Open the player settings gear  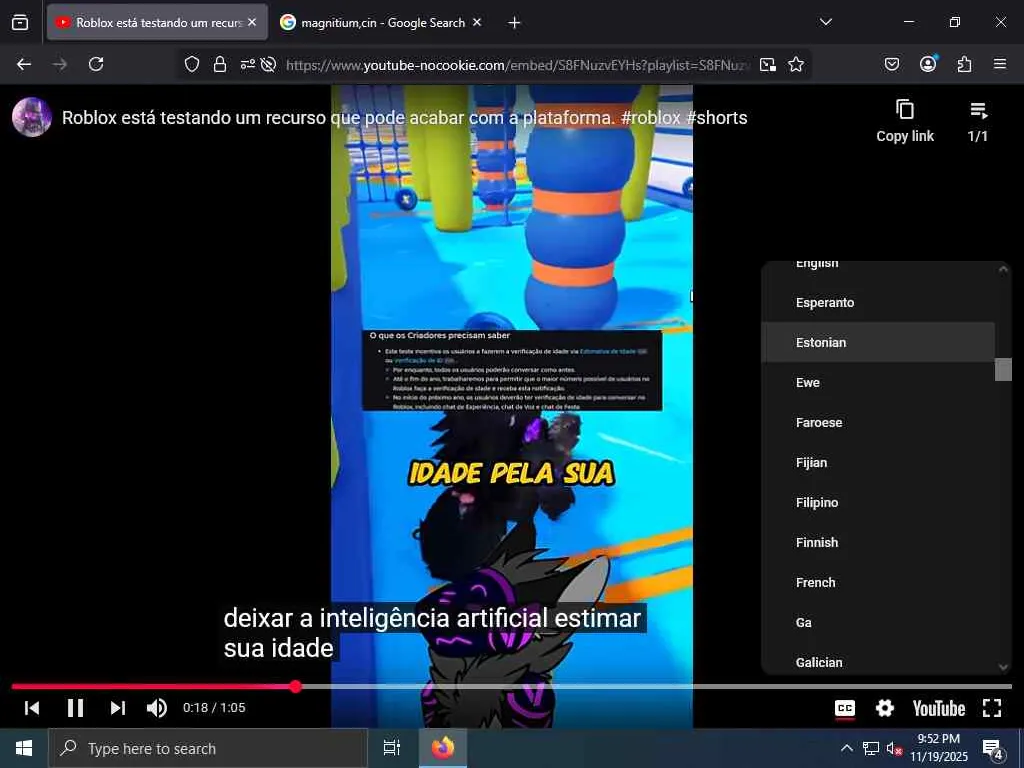[884, 709]
